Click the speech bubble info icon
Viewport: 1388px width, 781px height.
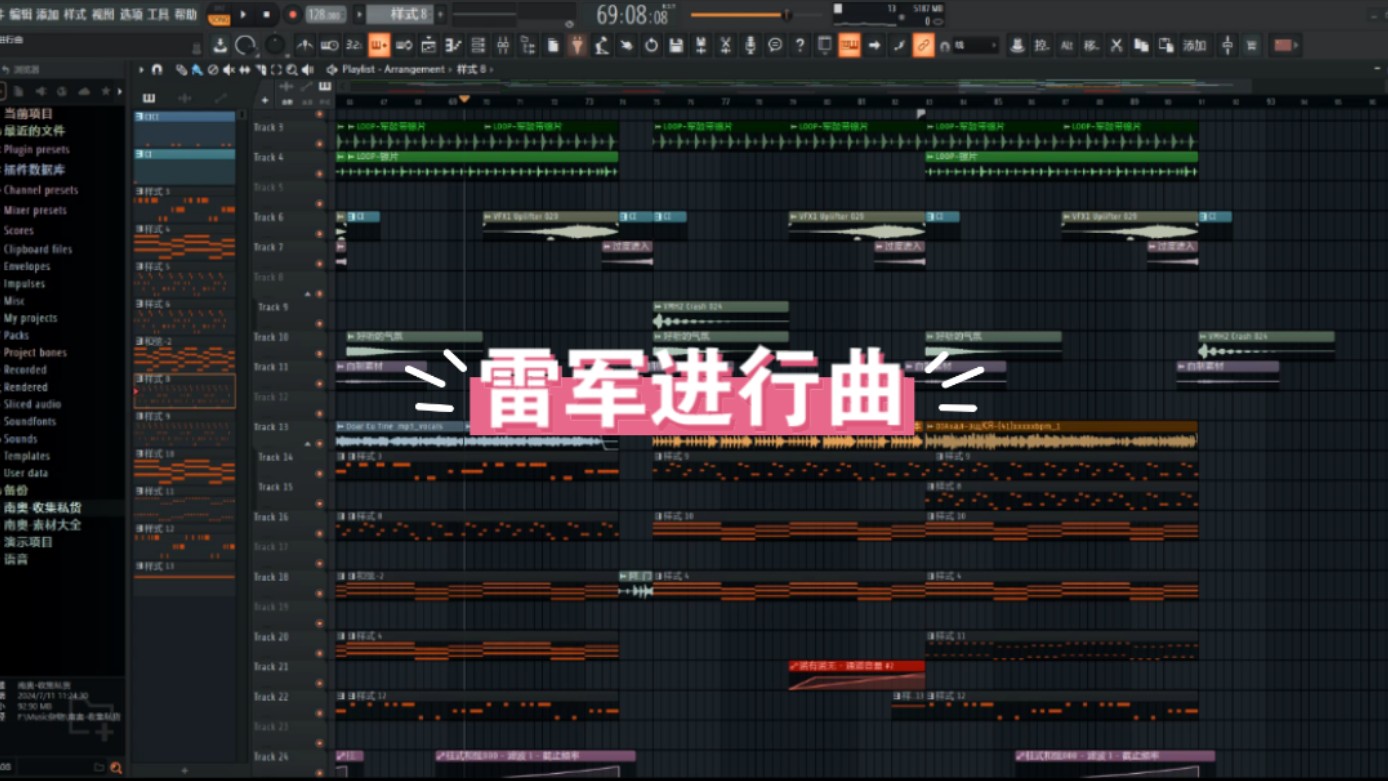(x=775, y=45)
